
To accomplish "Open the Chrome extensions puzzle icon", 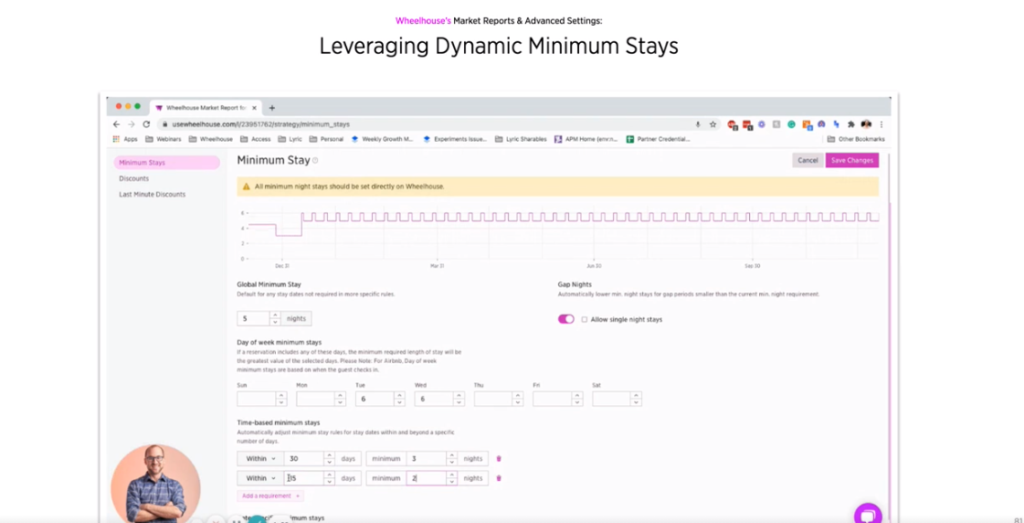I will [851, 124].
